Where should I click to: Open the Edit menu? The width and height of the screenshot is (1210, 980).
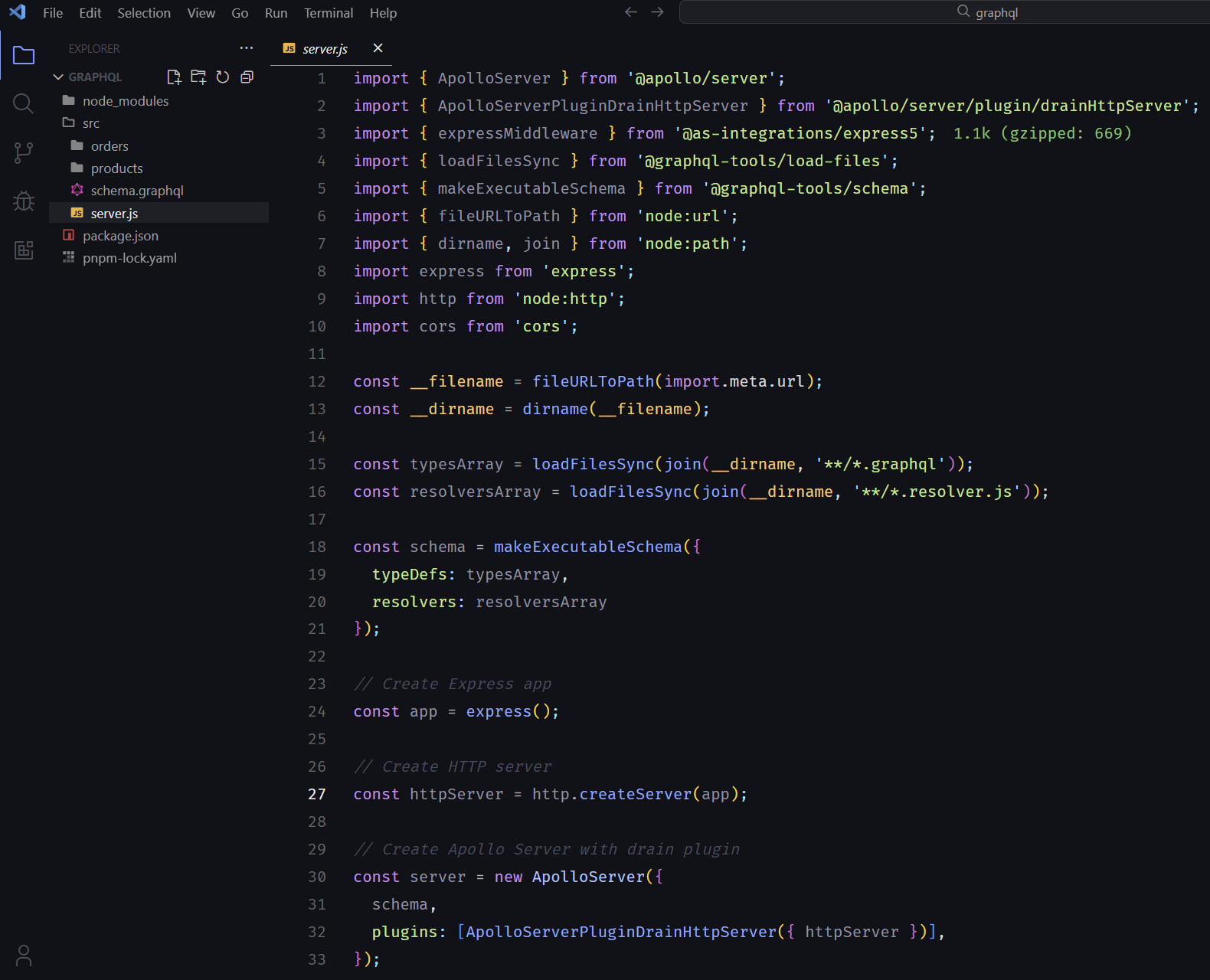tap(90, 13)
